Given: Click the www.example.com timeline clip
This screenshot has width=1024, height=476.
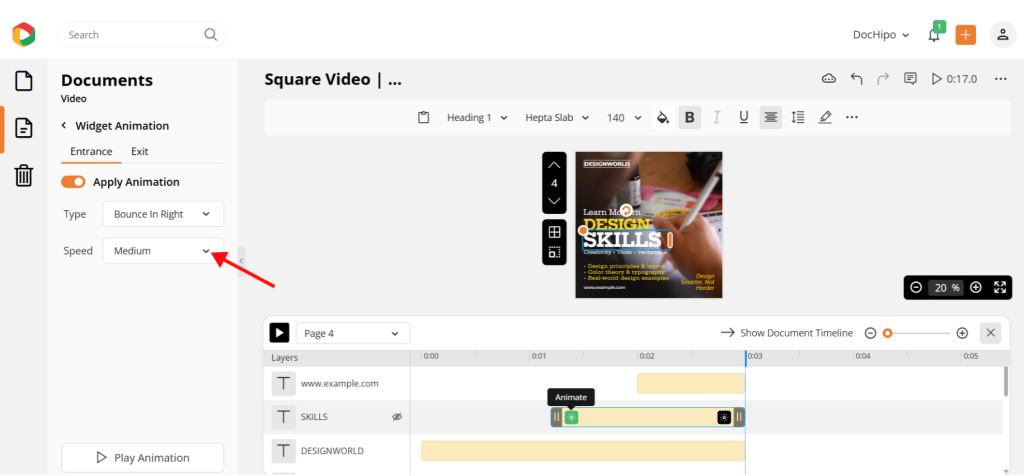Looking at the screenshot, I should [x=691, y=383].
